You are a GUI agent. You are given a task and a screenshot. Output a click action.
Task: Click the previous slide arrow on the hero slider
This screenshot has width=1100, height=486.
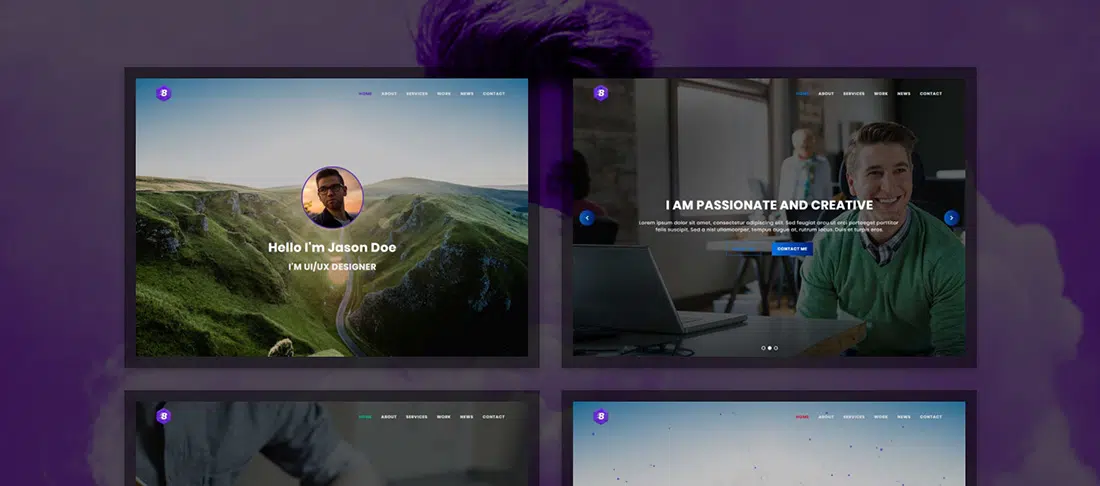pyautogui.click(x=587, y=218)
